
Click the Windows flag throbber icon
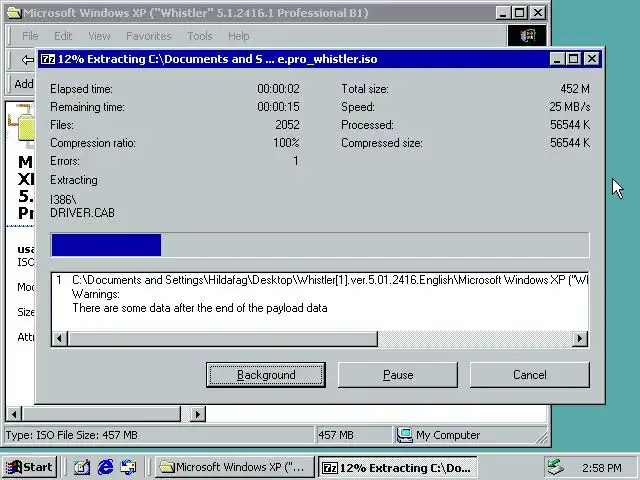pos(527,36)
